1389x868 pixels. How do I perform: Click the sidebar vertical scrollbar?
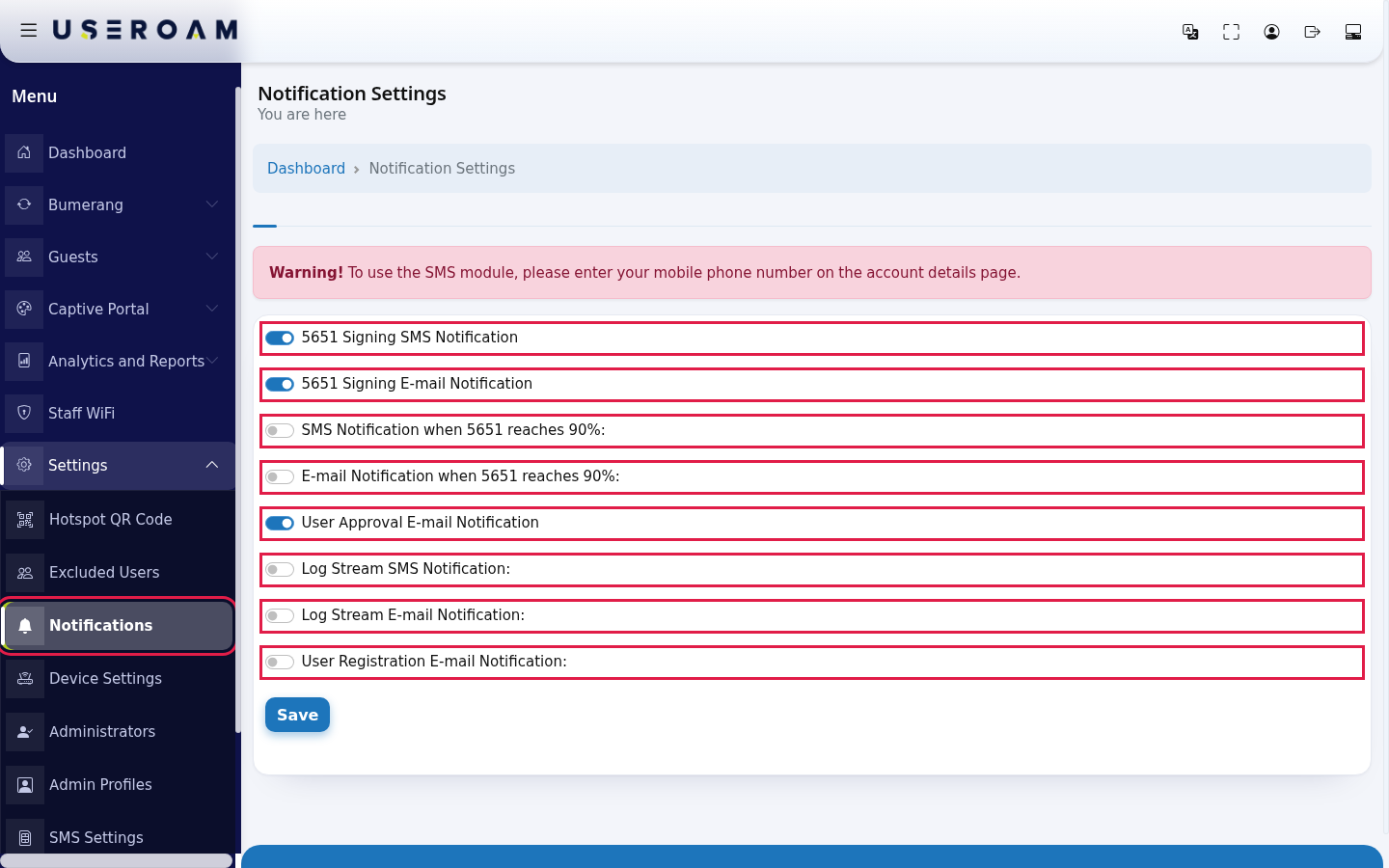tap(237, 410)
